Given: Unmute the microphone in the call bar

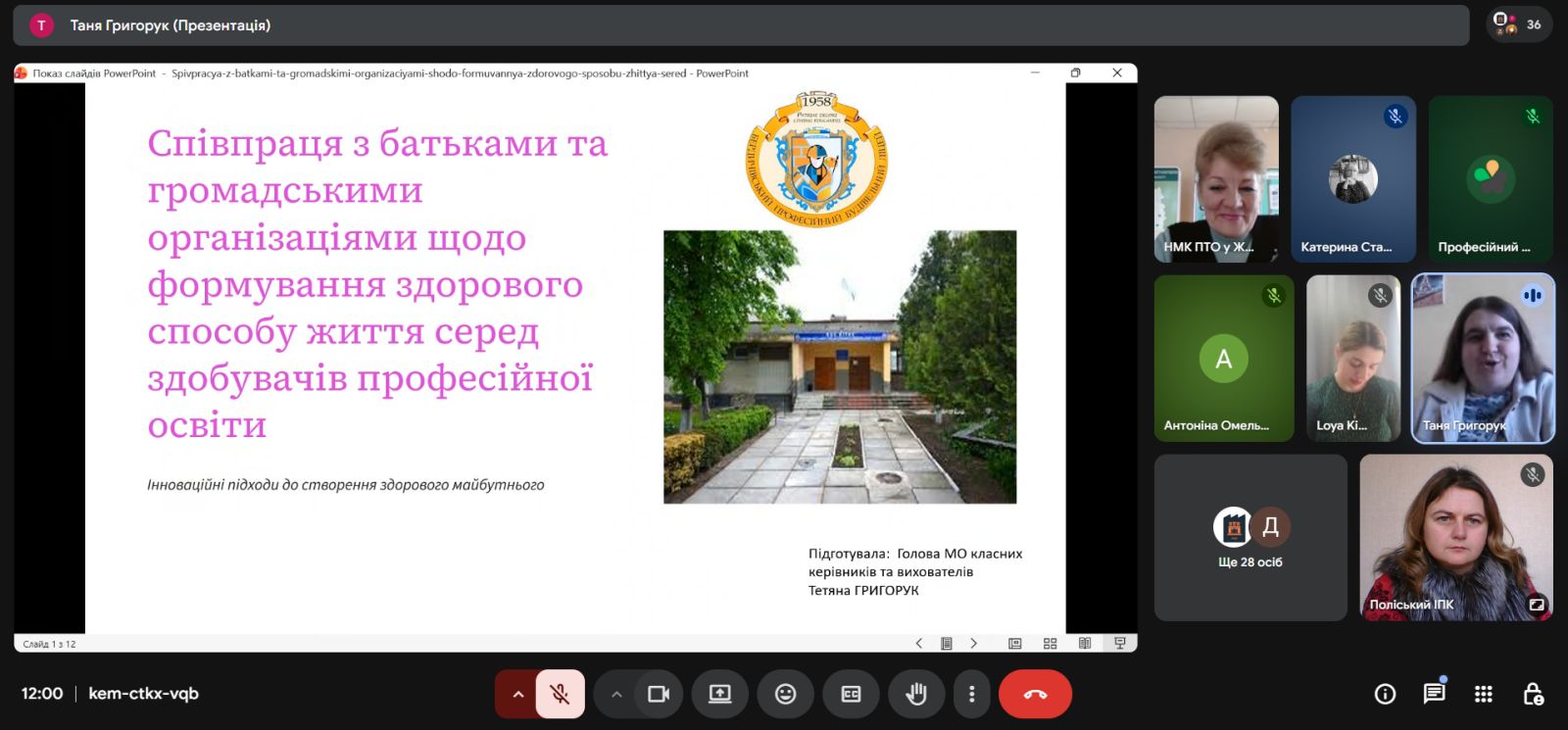Looking at the screenshot, I should coord(560,694).
